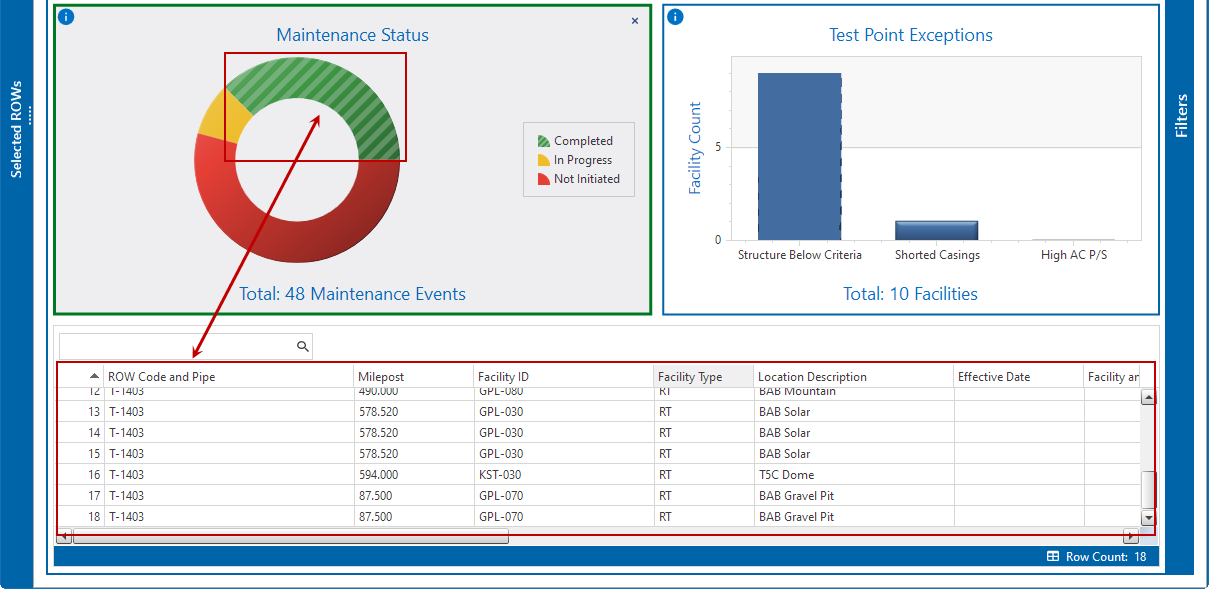Click the sort triangle in the table header
The image size is (1209, 589).
coord(93,376)
